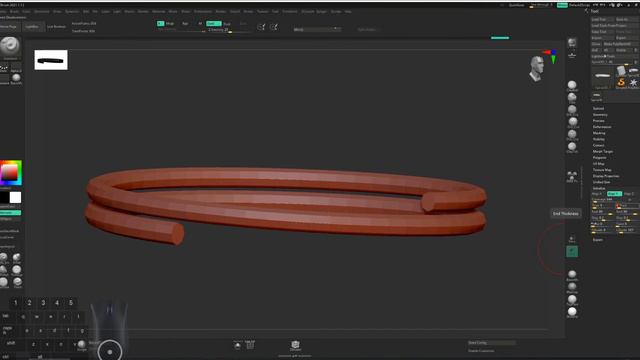640x360 pixels.
Task: Open the Help menu
Action: (x=348, y=11)
